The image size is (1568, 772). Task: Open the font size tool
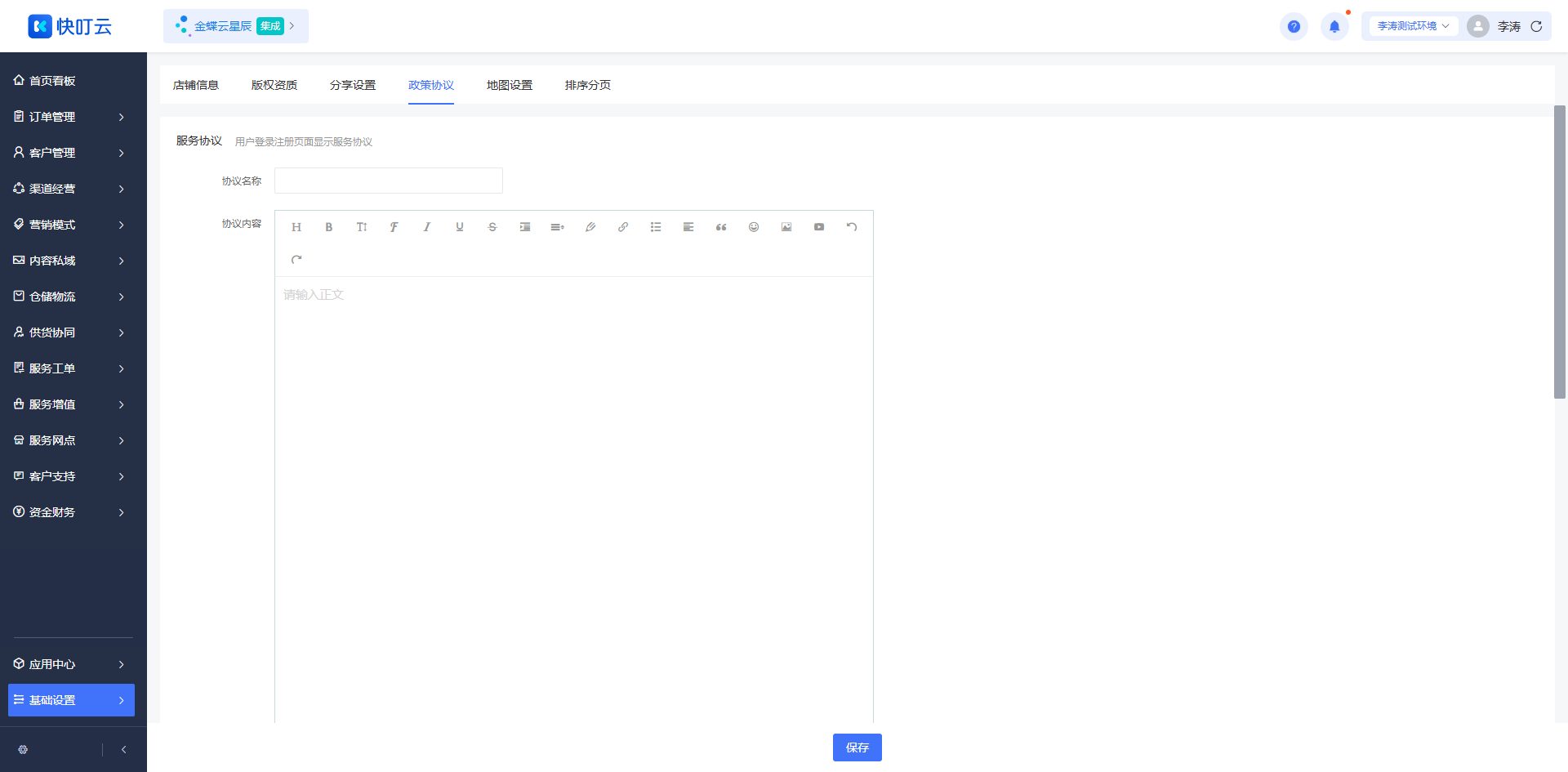362,227
